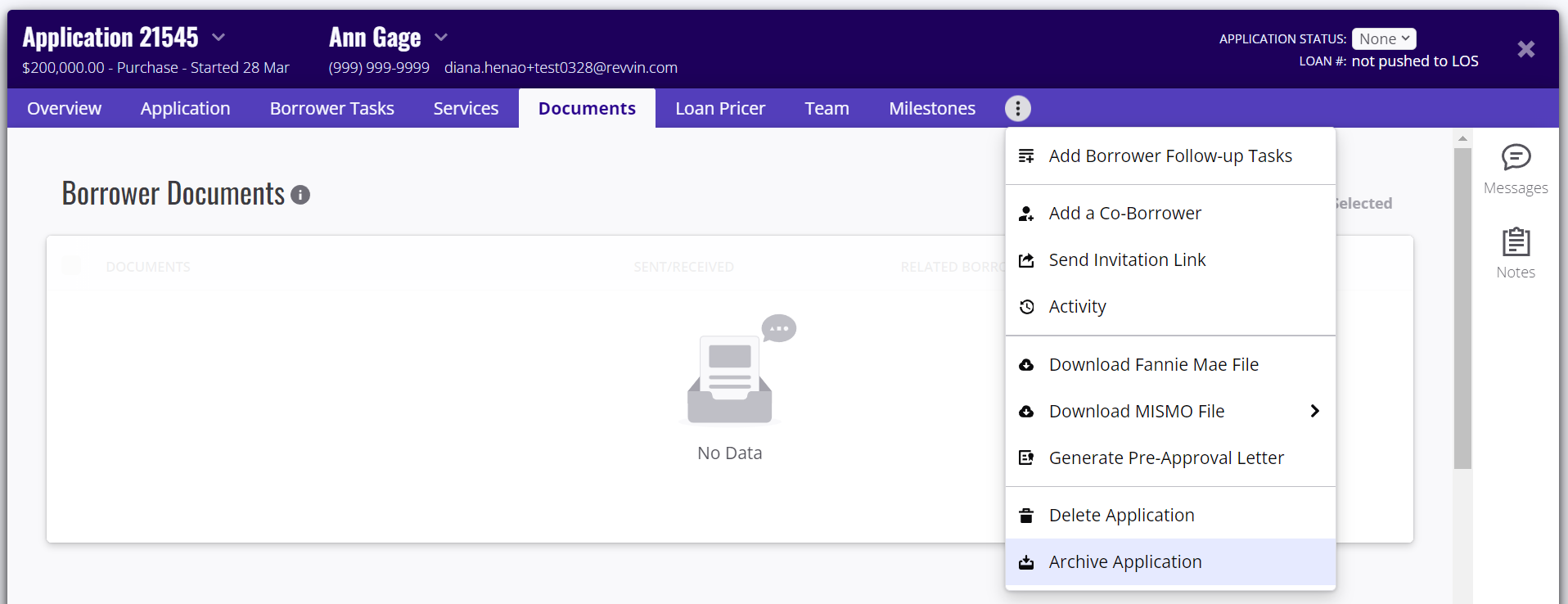Click the three-dot more actions button
The width and height of the screenshot is (1568, 604).
(x=1017, y=108)
